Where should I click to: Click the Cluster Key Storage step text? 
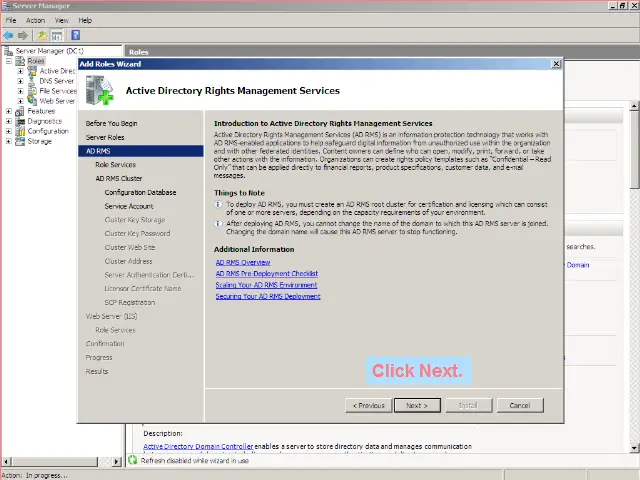[x=135, y=220]
